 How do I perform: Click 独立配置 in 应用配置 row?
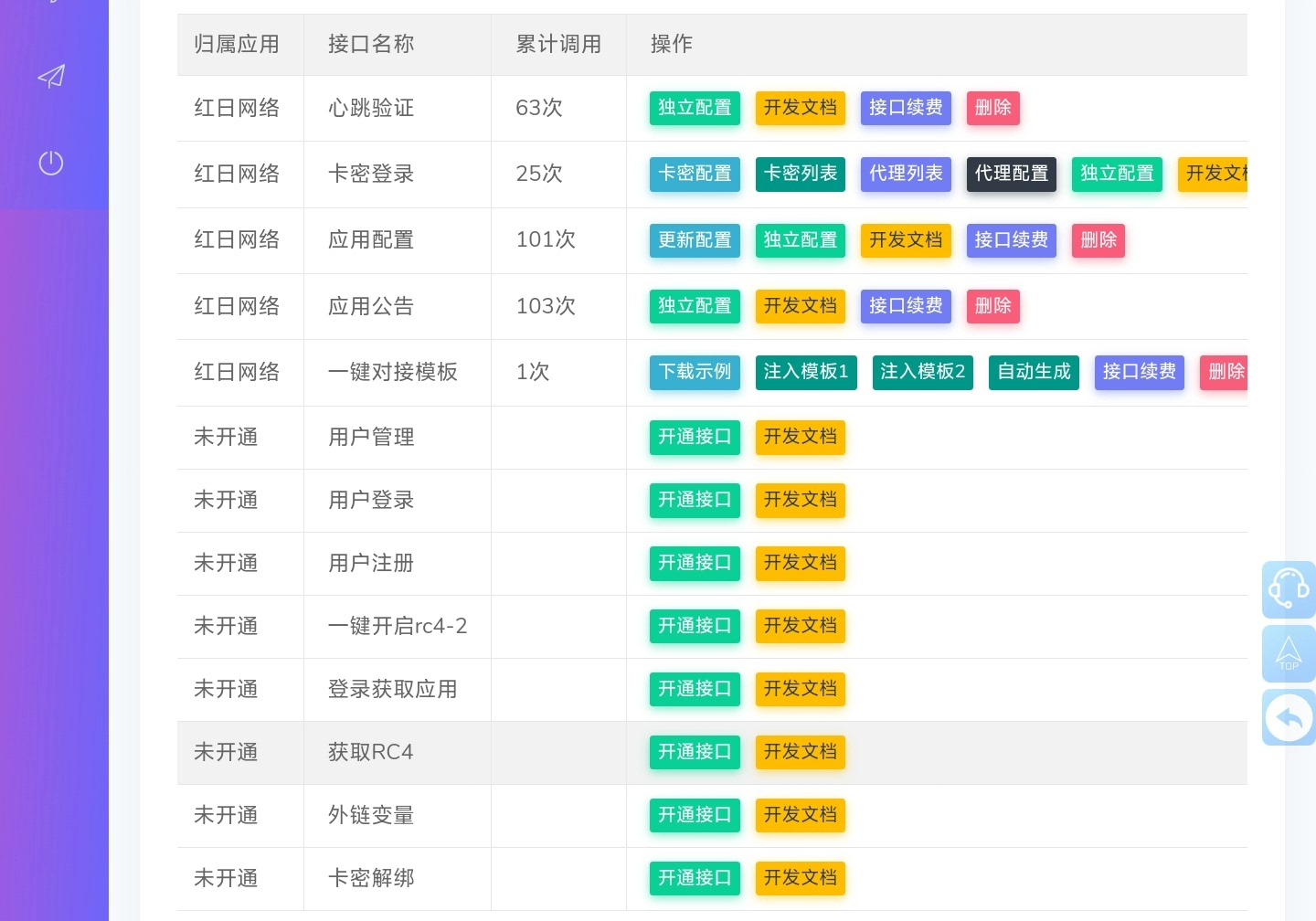click(x=801, y=240)
